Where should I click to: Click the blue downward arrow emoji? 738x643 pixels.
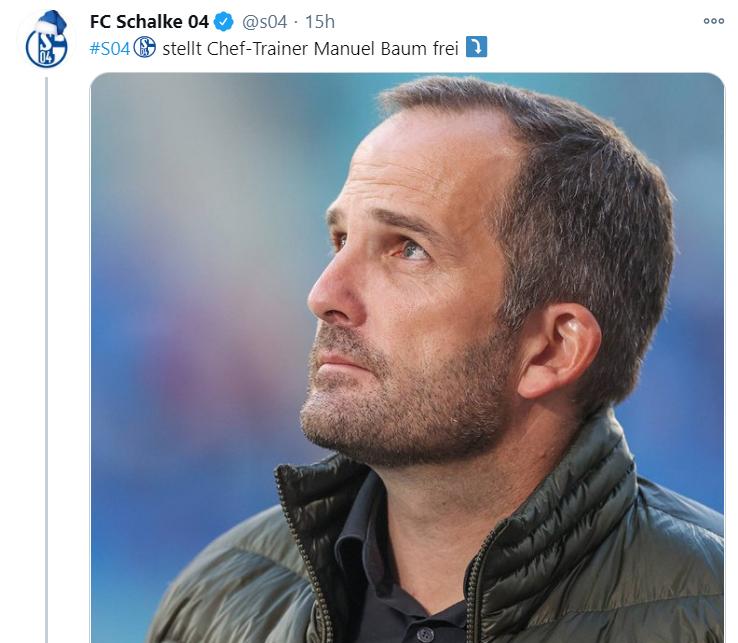[476, 47]
